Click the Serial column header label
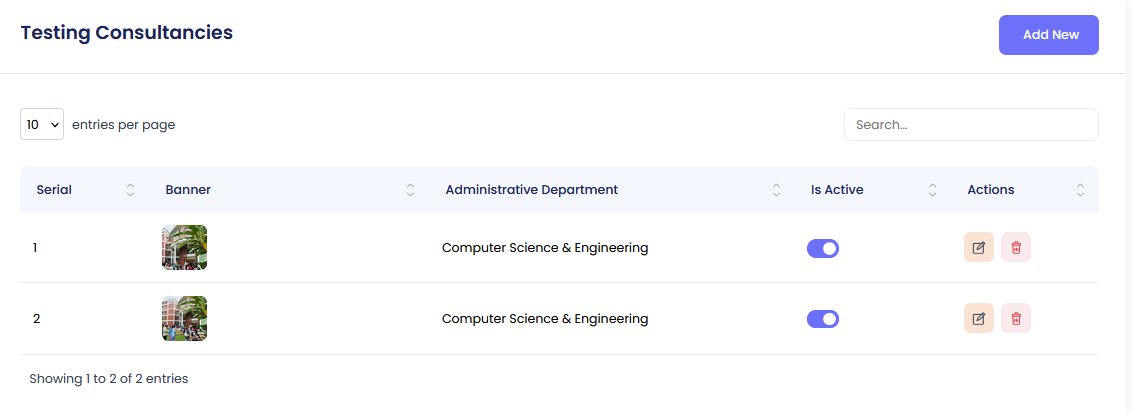Screen dimensions: 1135x414 (54, 190)
